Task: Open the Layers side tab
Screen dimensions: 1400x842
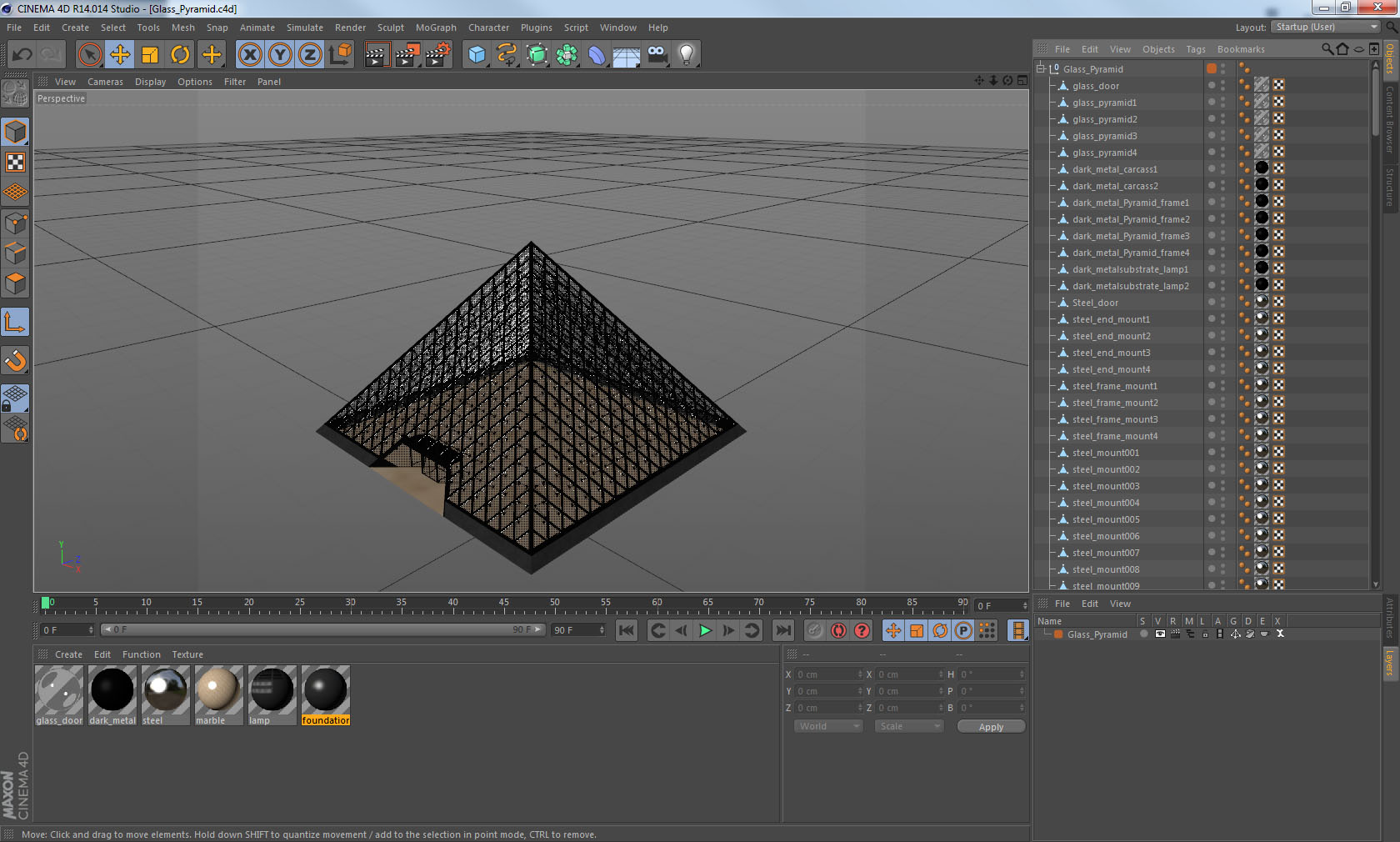Action: pyautogui.click(x=1390, y=663)
